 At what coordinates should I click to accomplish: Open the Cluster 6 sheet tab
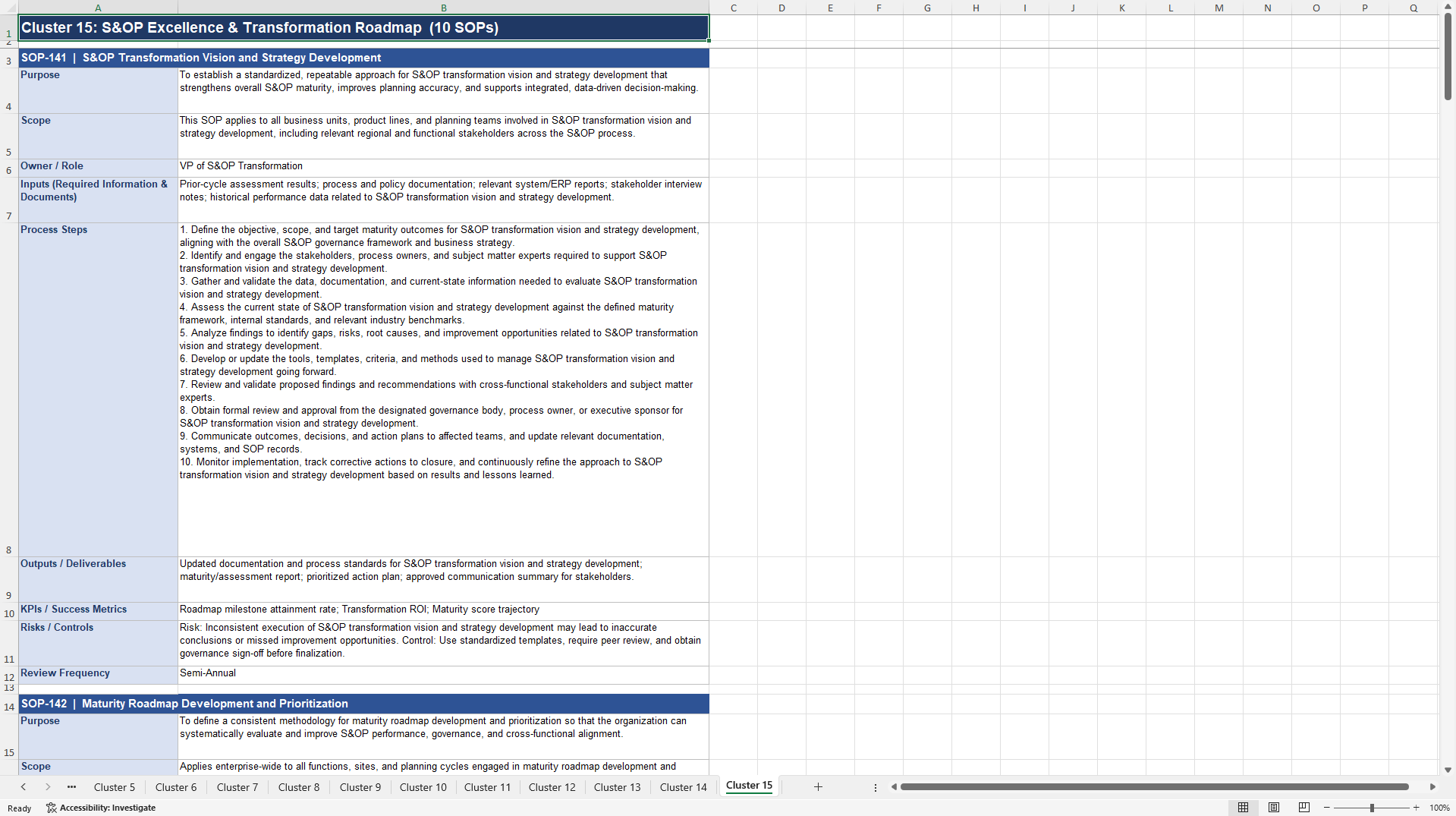[176, 787]
